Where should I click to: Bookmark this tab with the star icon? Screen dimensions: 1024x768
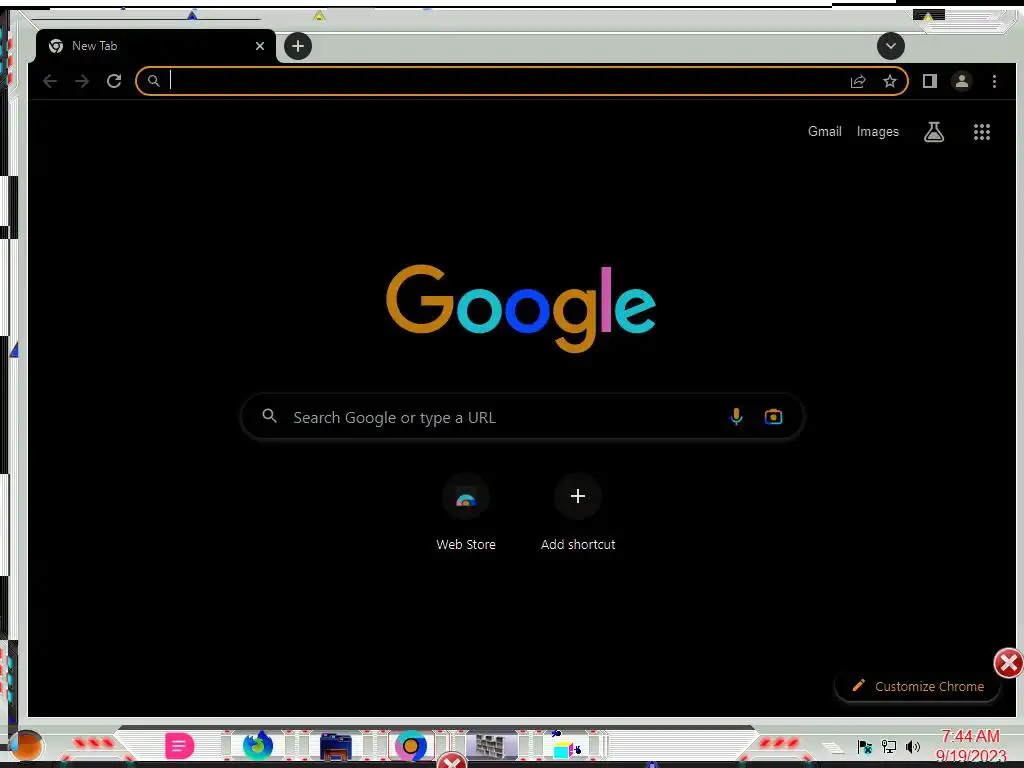(x=889, y=81)
